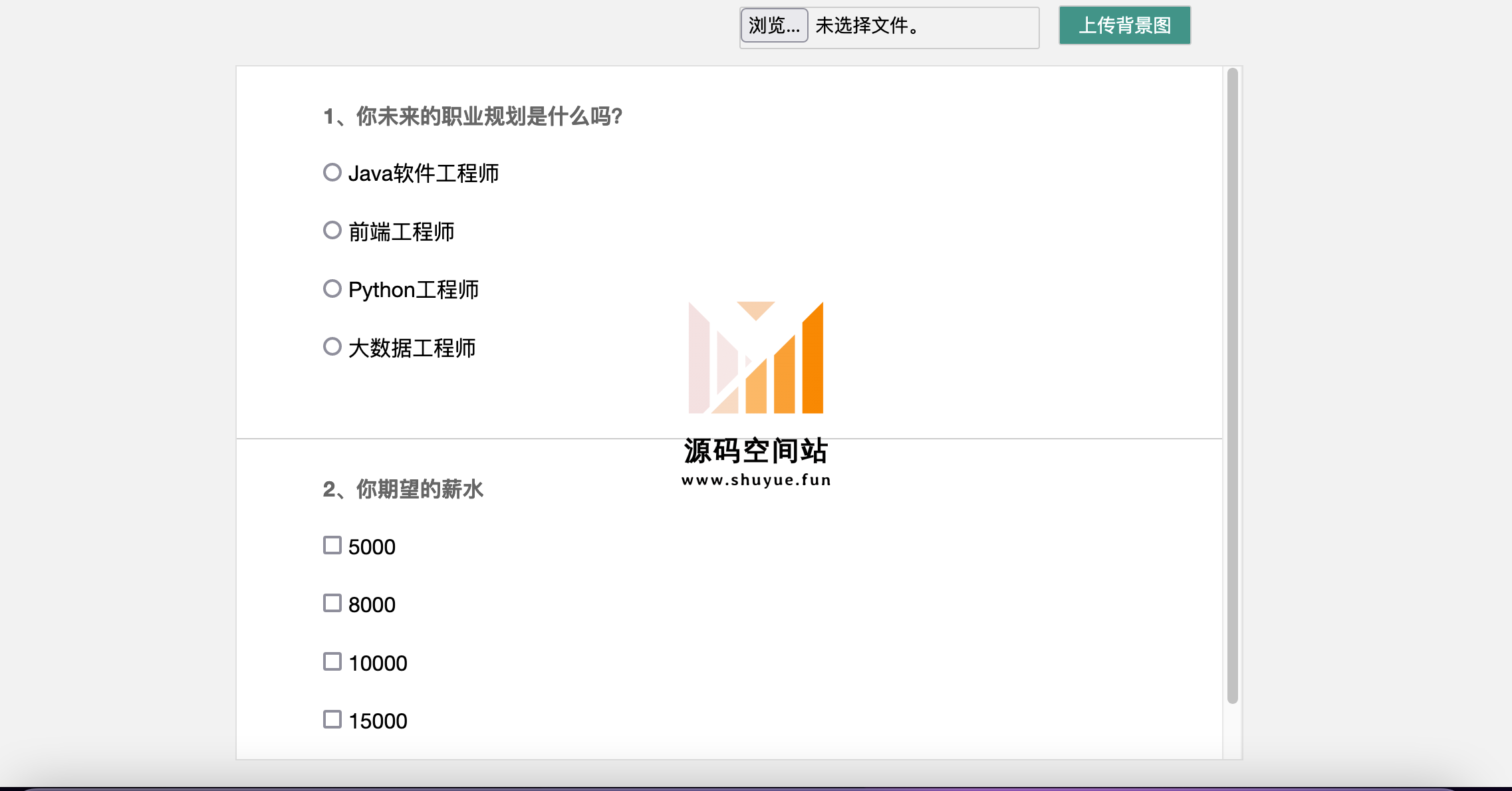
Task: Click the 浏览... file browse button
Action: 774,25
